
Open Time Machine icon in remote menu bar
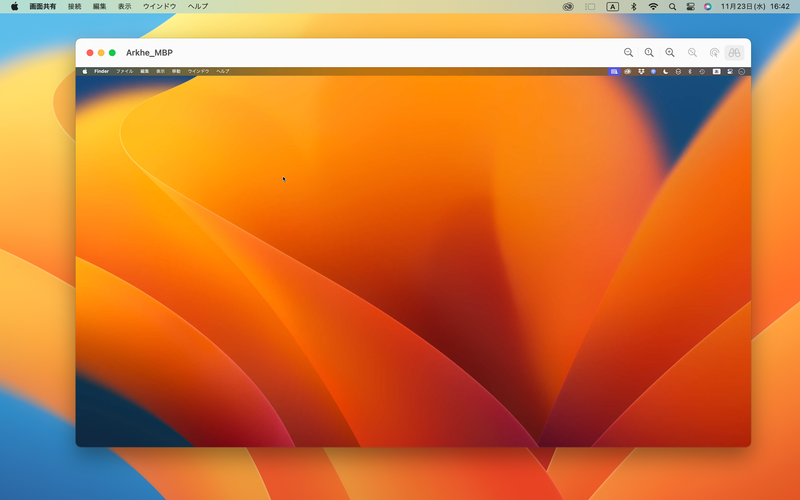click(702, 71)
